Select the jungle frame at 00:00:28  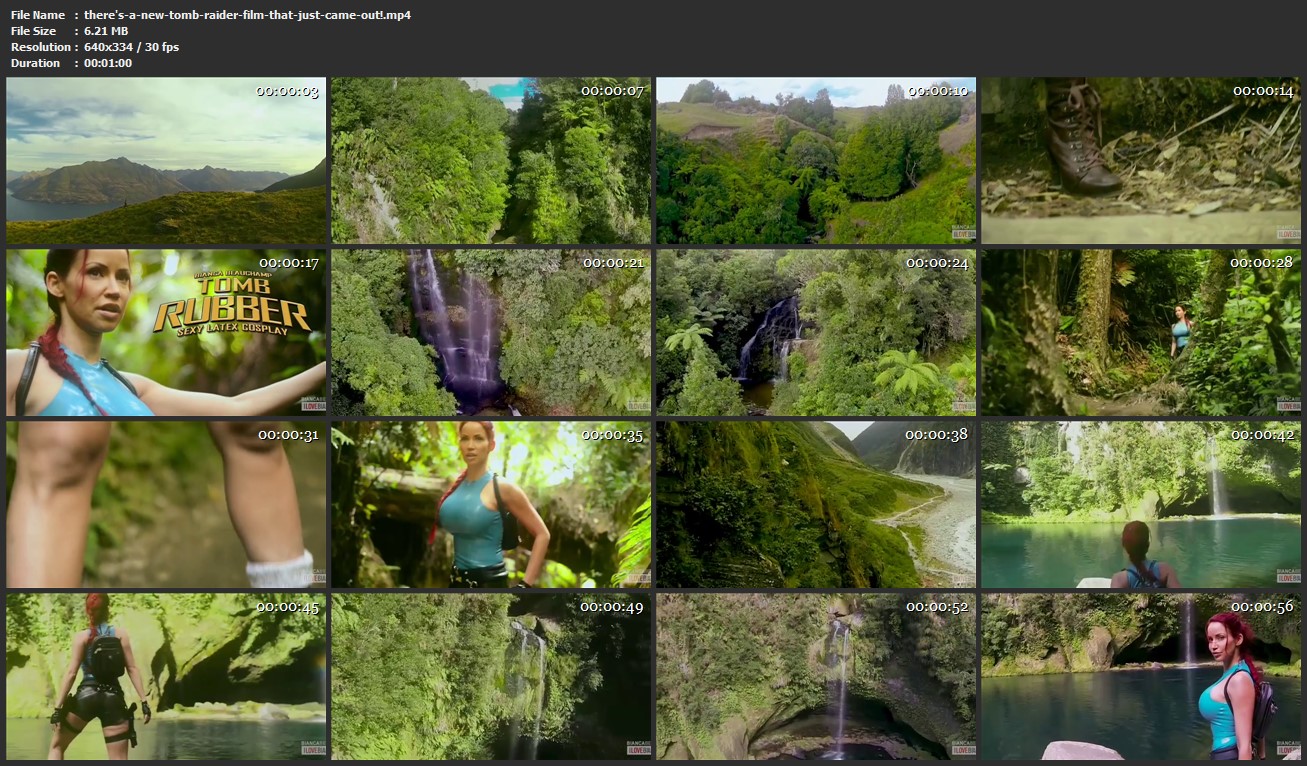[1141, 333]
